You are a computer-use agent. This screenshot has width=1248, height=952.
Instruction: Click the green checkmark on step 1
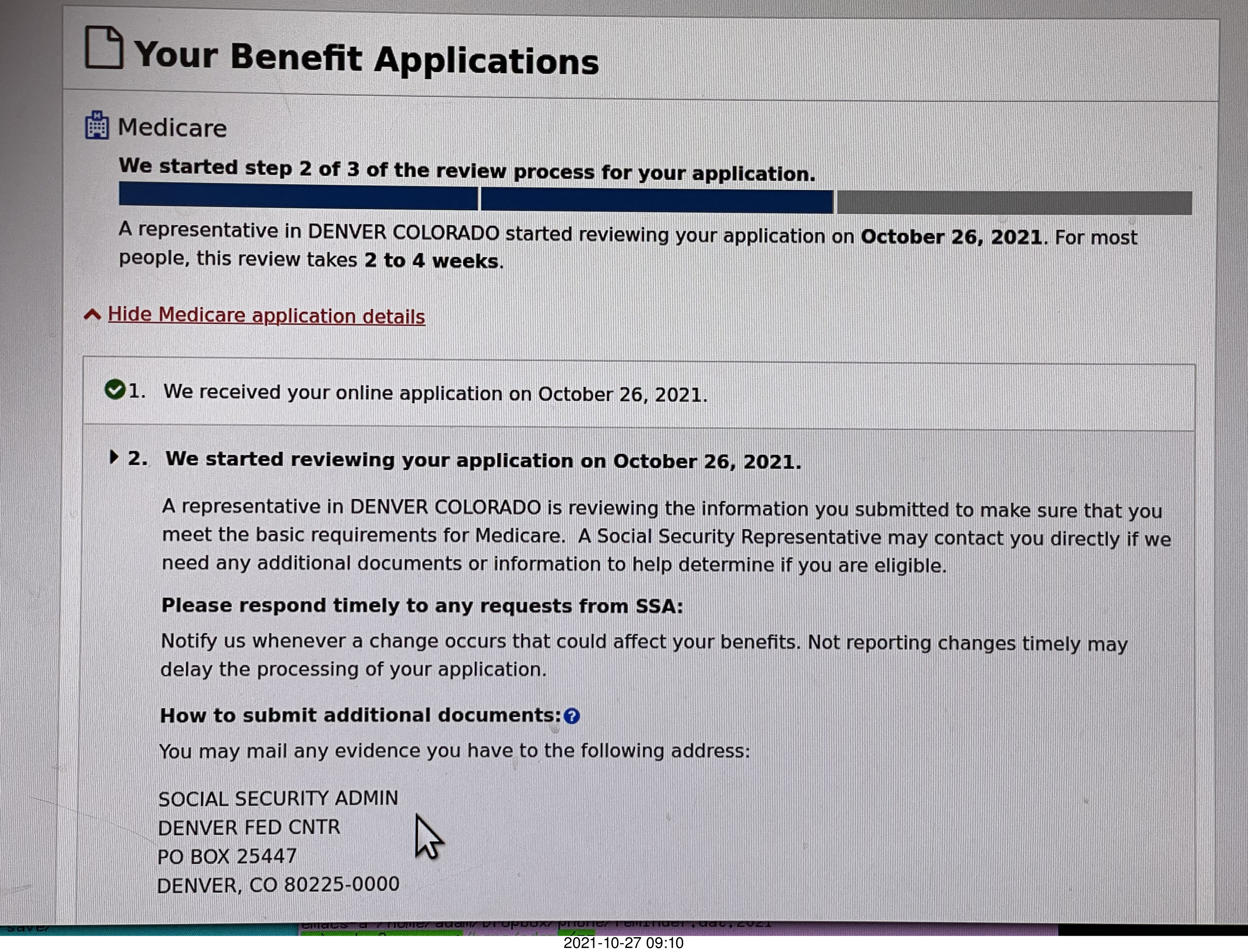click(x=115, y=389)
